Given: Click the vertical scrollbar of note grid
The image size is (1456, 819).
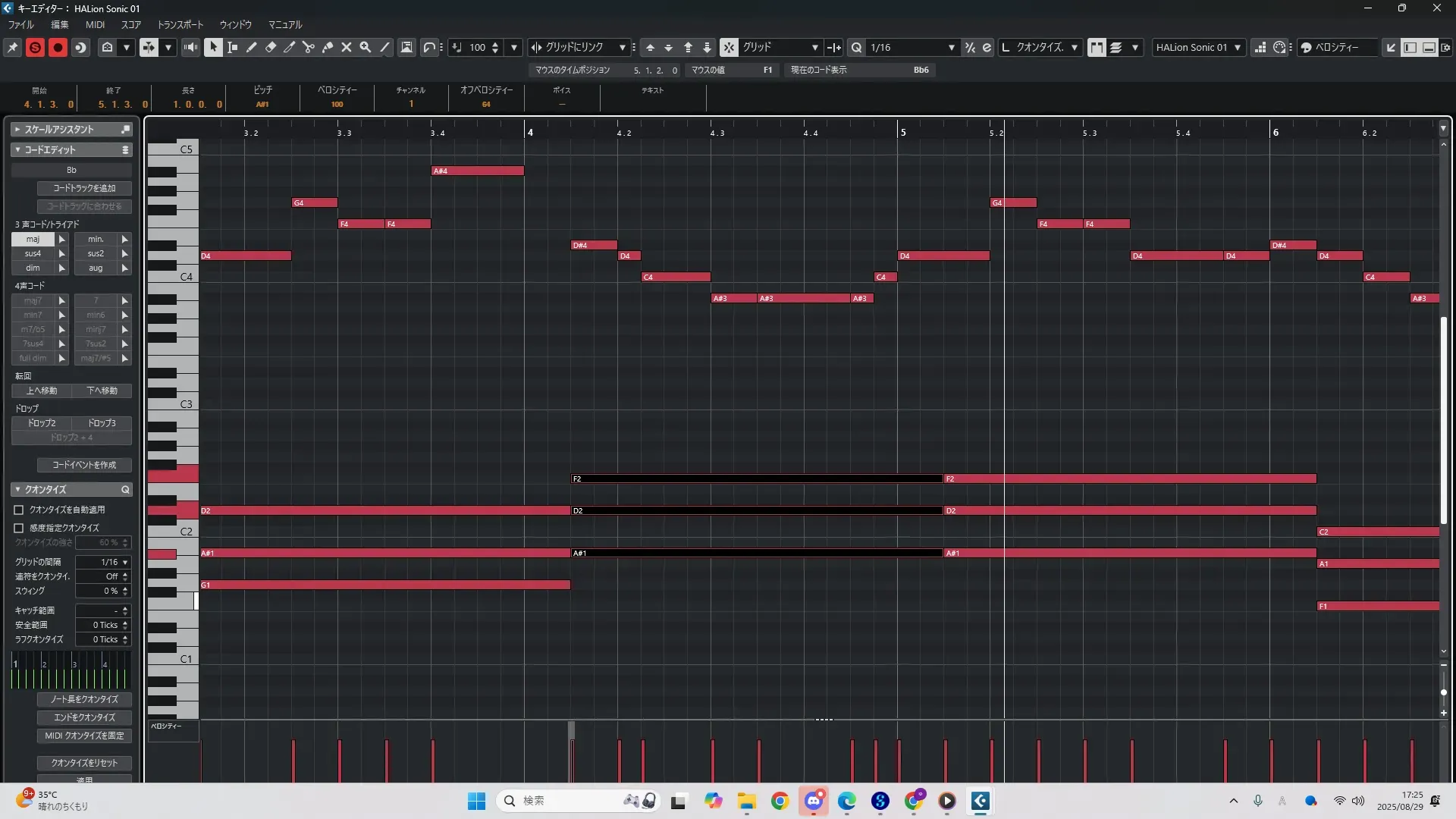Looking at the screenshot, I should 1443,421.
